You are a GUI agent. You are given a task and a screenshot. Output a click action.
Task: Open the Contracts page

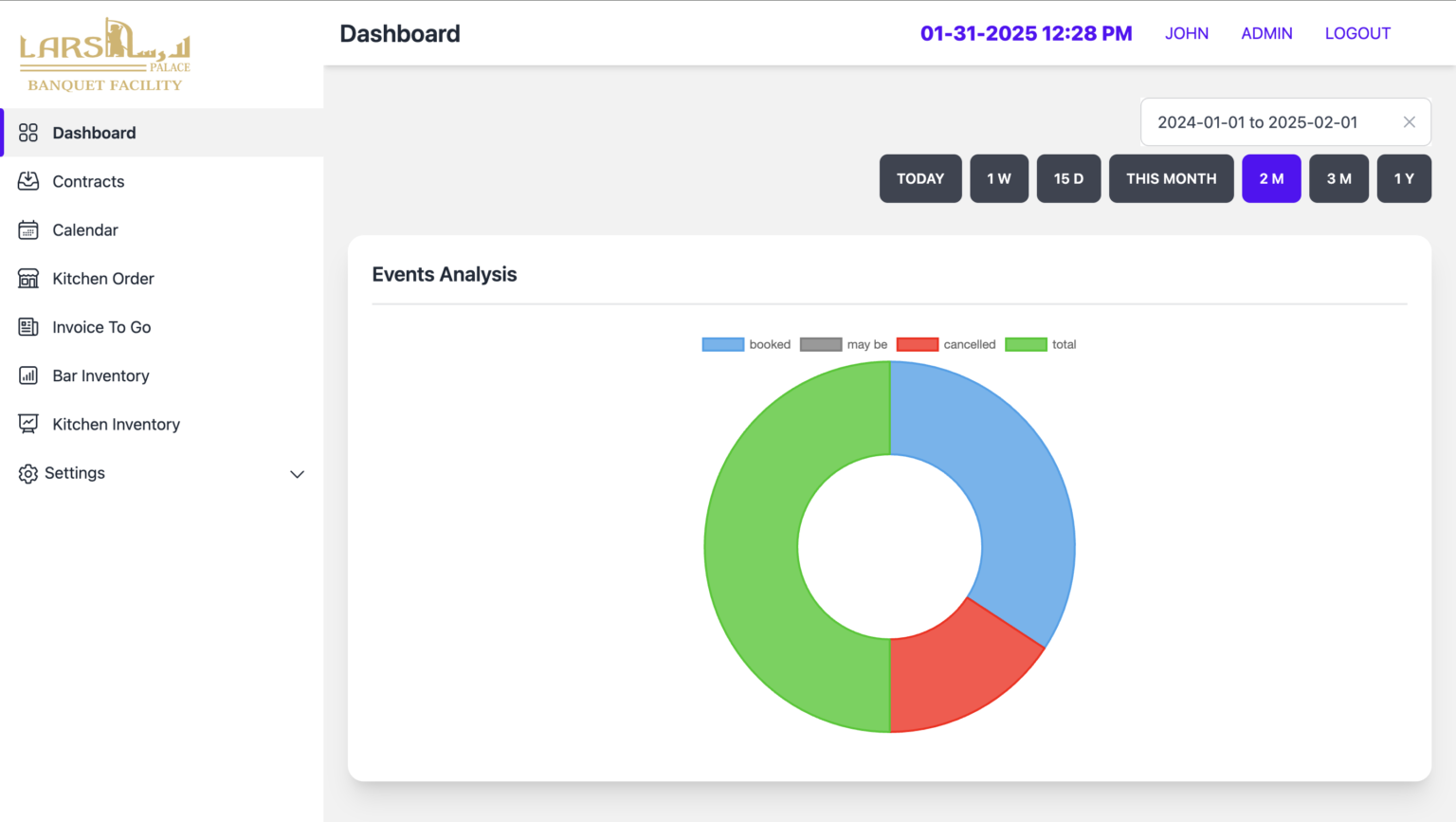[x=163, y=181]
